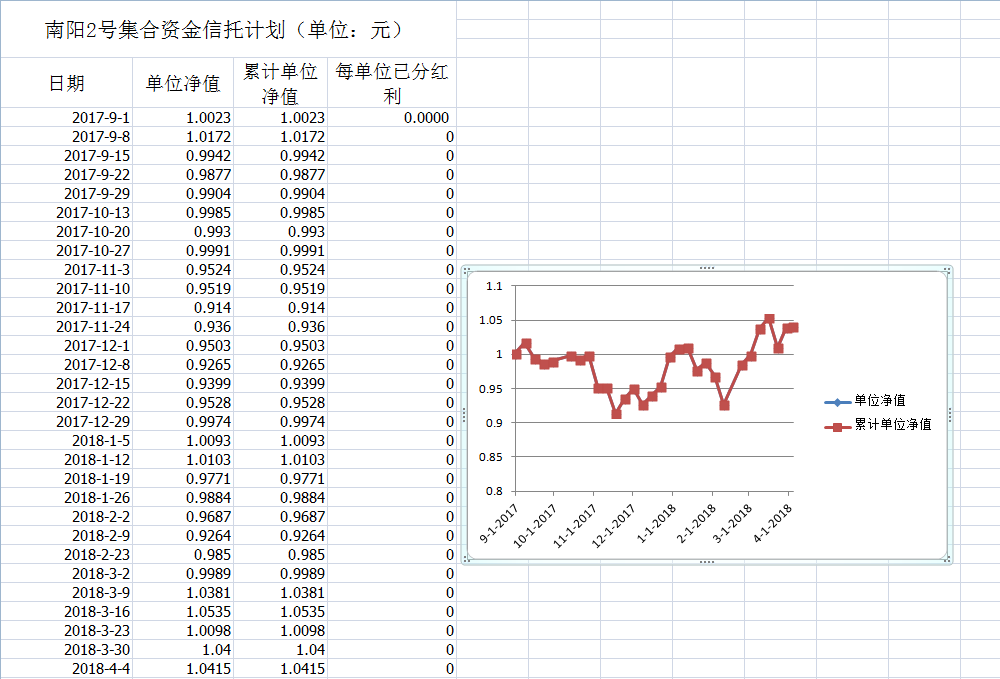Click the 单位净值 legend text in chart
The image size is (1000, 679).
(x=880, y=401)
